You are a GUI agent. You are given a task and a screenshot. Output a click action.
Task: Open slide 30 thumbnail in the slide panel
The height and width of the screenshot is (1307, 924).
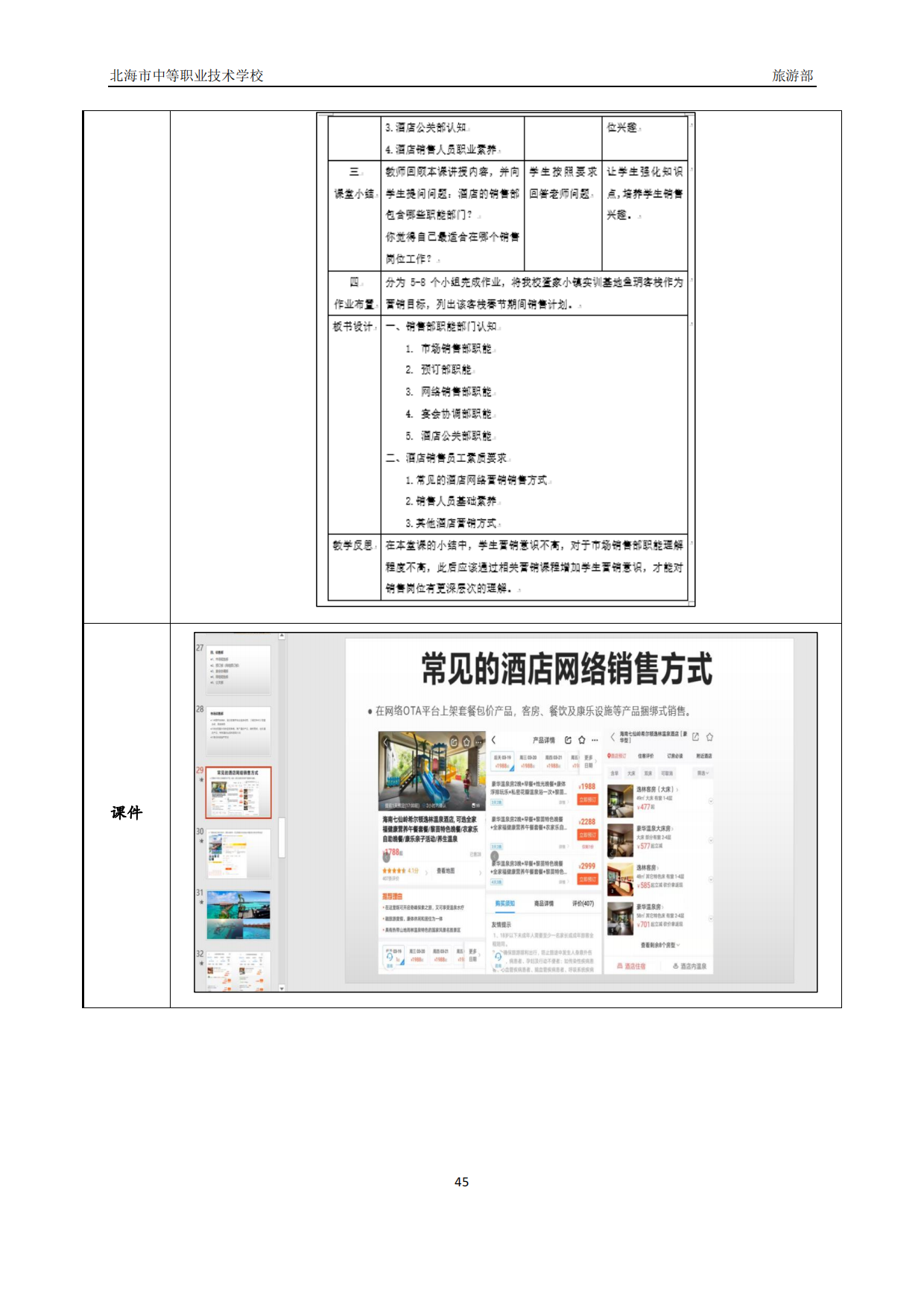click(x=238, y=854)
